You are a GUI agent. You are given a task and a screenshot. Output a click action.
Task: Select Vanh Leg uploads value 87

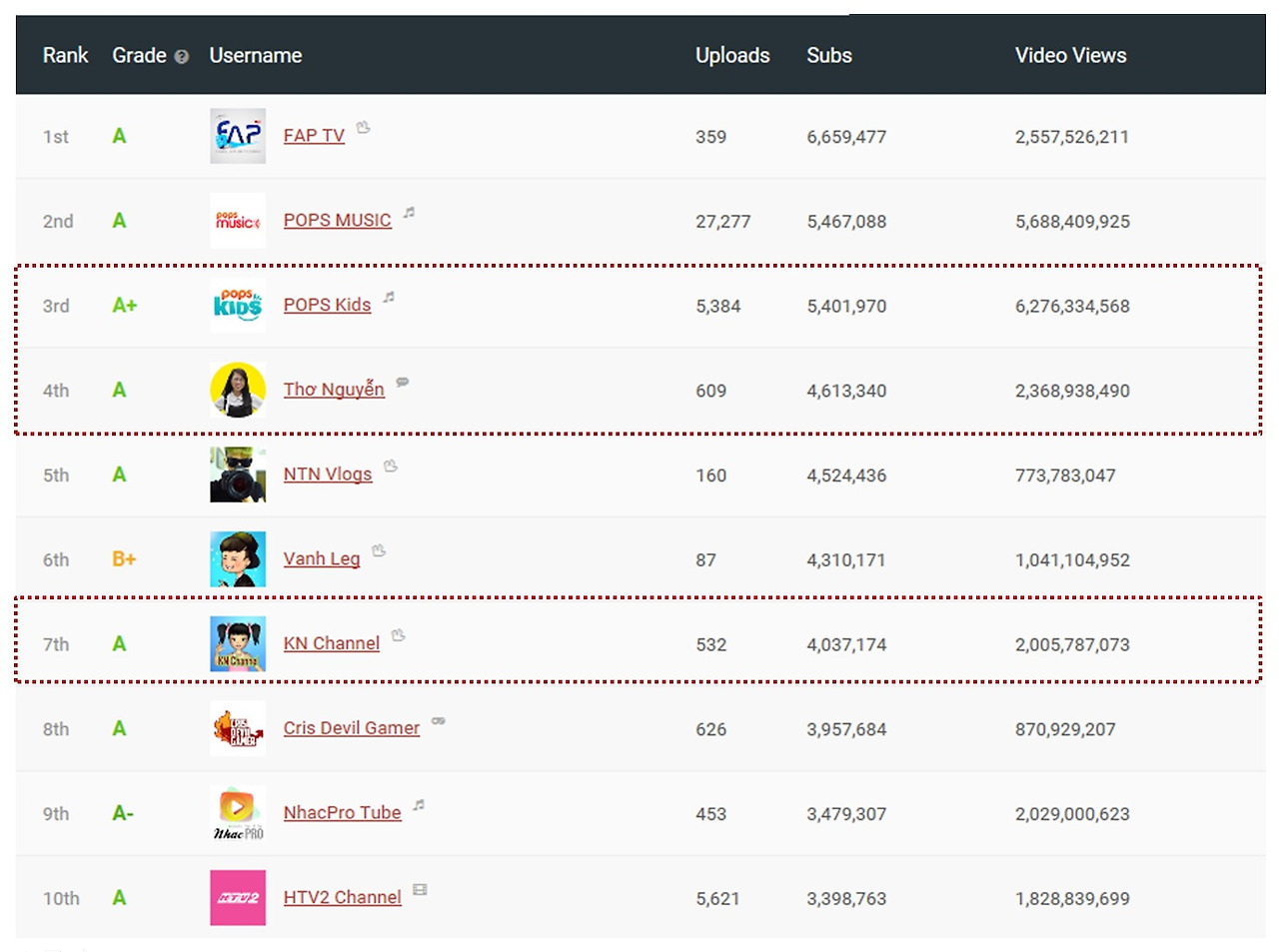pos(706,560)
